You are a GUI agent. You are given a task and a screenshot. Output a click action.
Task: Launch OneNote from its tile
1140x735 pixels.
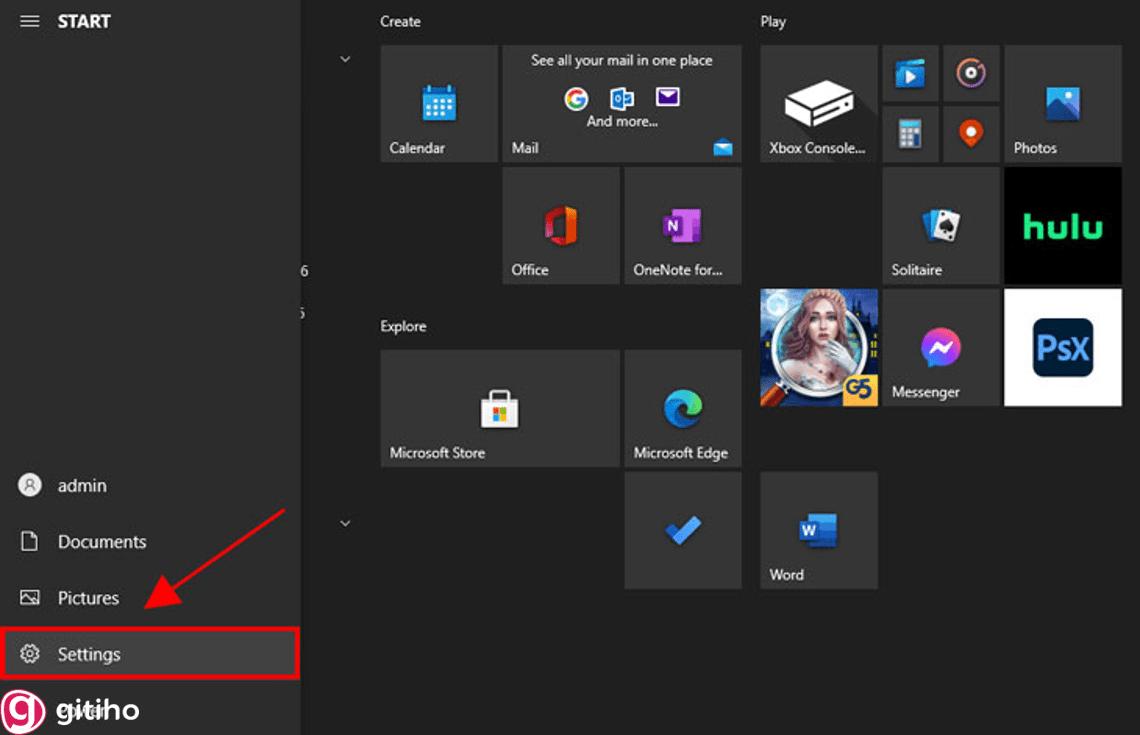coord(682,226)
